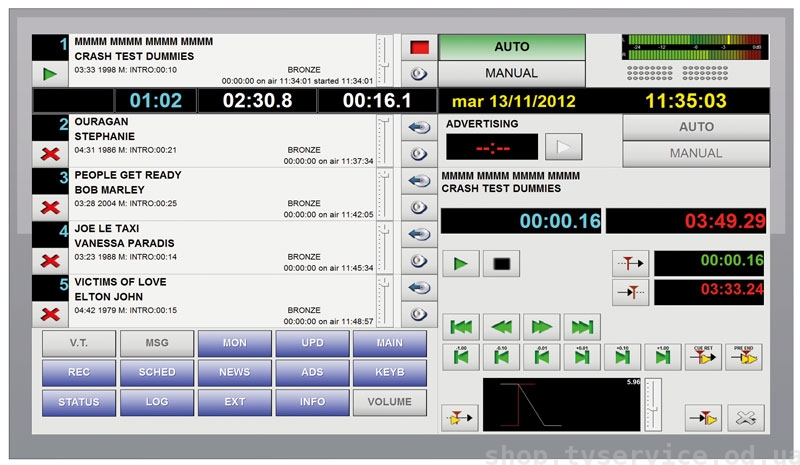800x465 pixels.
Task: Load Joe Le Taxi using its blue arrow icon
Action: point(418,234)
